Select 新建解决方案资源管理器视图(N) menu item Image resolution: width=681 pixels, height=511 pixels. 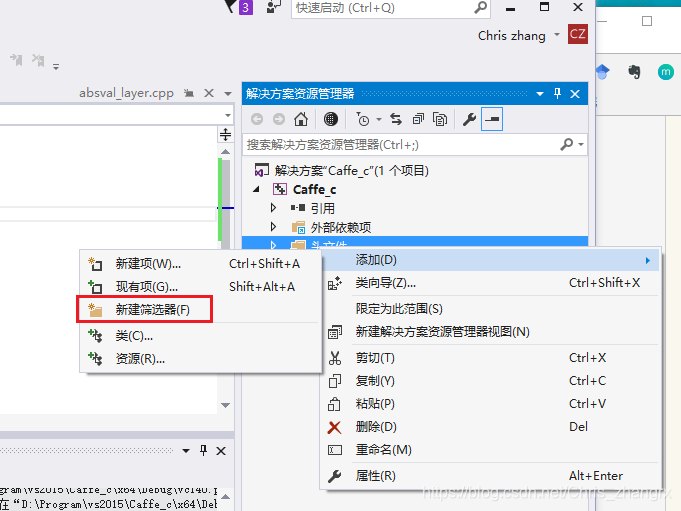click(491, 332)
